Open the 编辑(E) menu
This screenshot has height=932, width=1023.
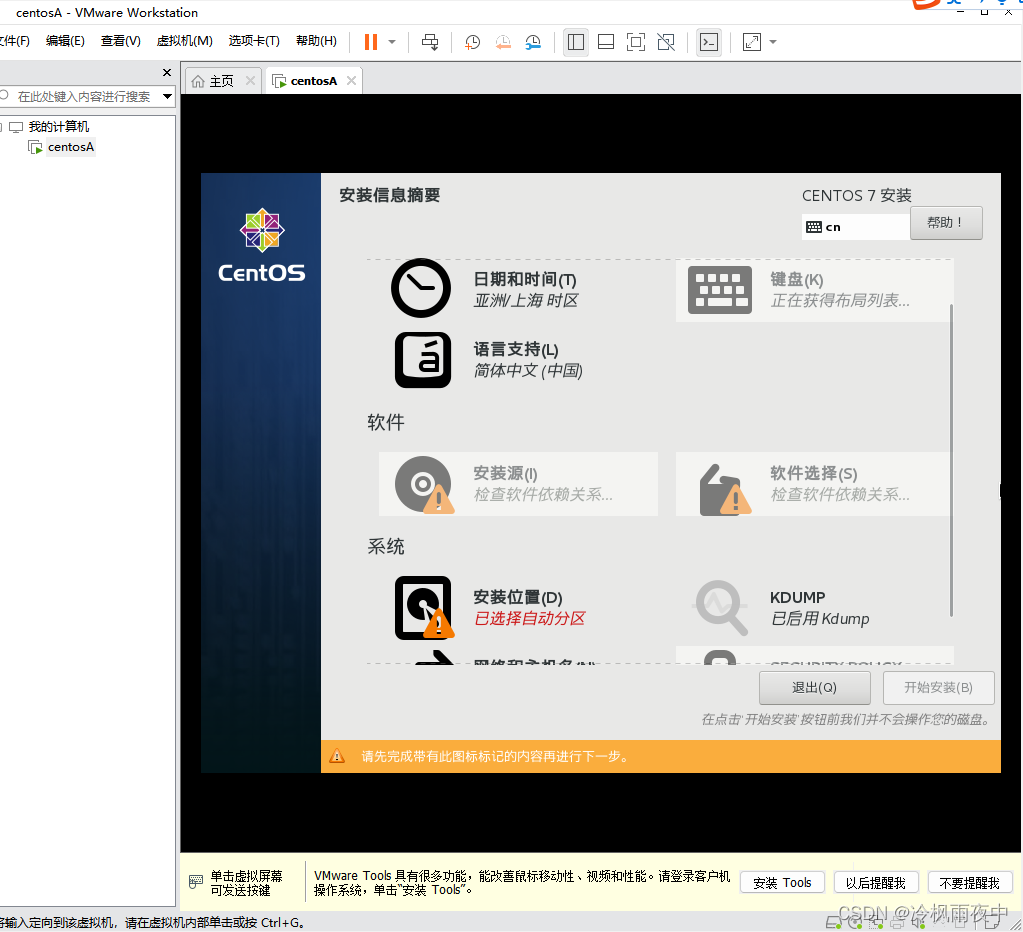click(x=65, y=41)
